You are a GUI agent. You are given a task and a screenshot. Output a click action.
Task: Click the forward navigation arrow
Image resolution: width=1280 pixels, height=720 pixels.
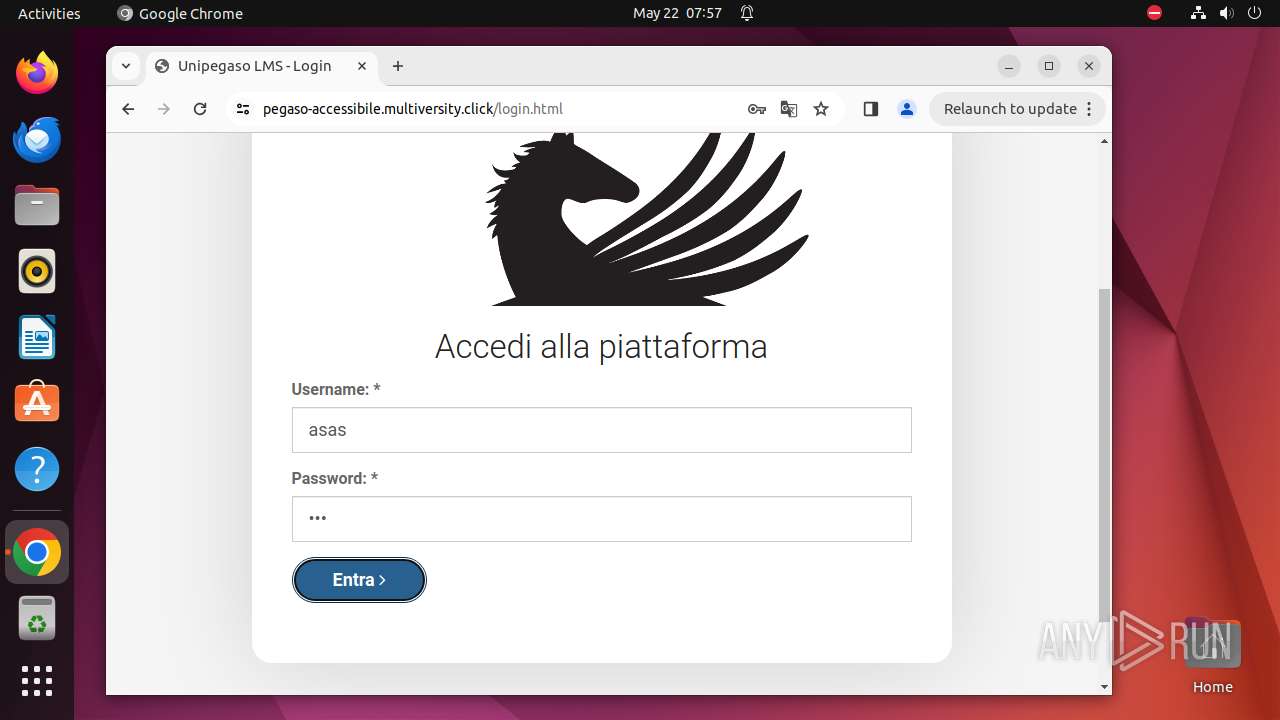[x=164, y=109]
